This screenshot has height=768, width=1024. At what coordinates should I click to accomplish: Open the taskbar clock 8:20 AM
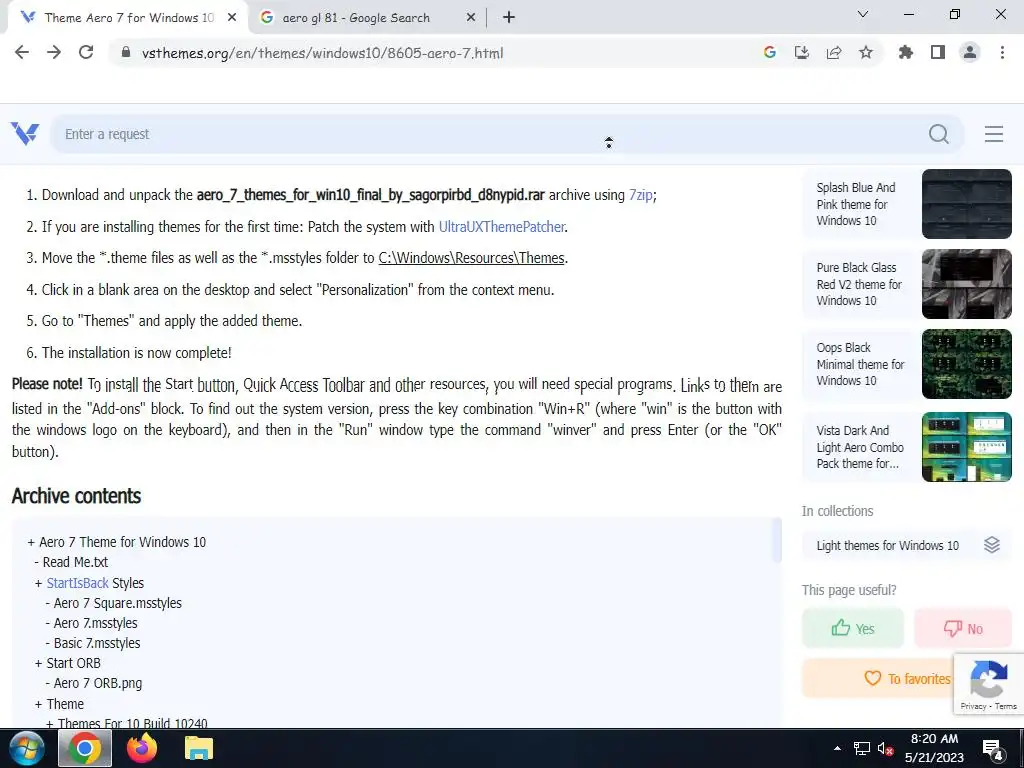pyautogui.click(x=934, y=748)
